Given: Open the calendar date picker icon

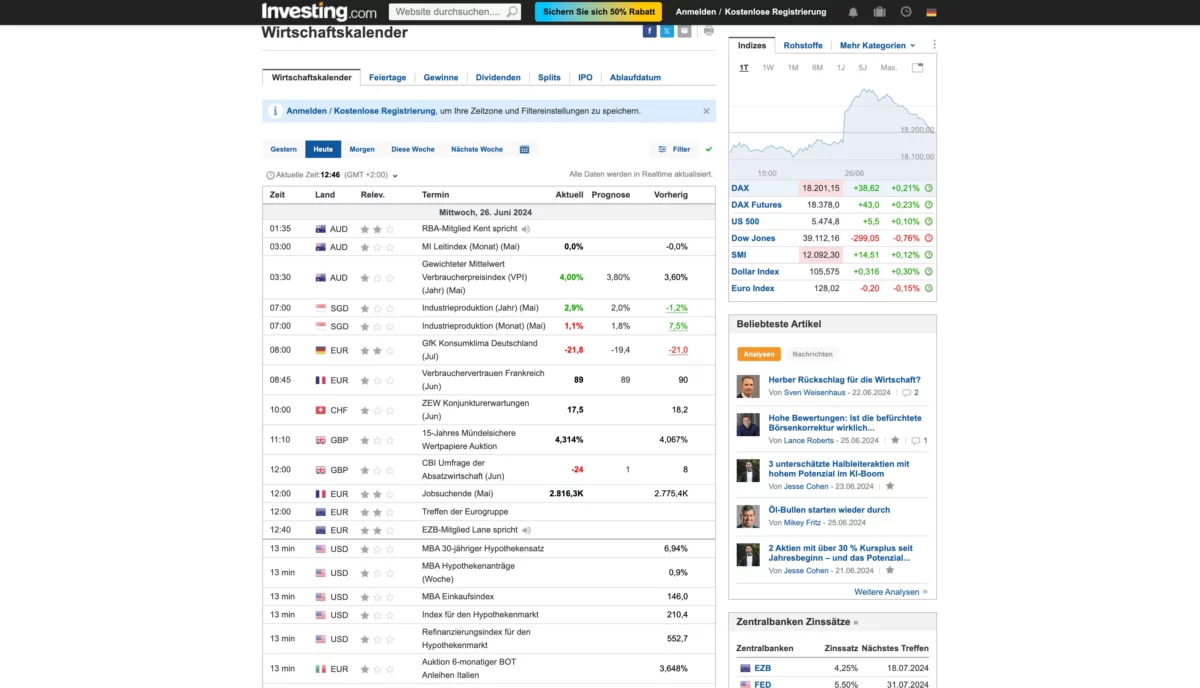Looking at the screenshot, I should point(525,148).
